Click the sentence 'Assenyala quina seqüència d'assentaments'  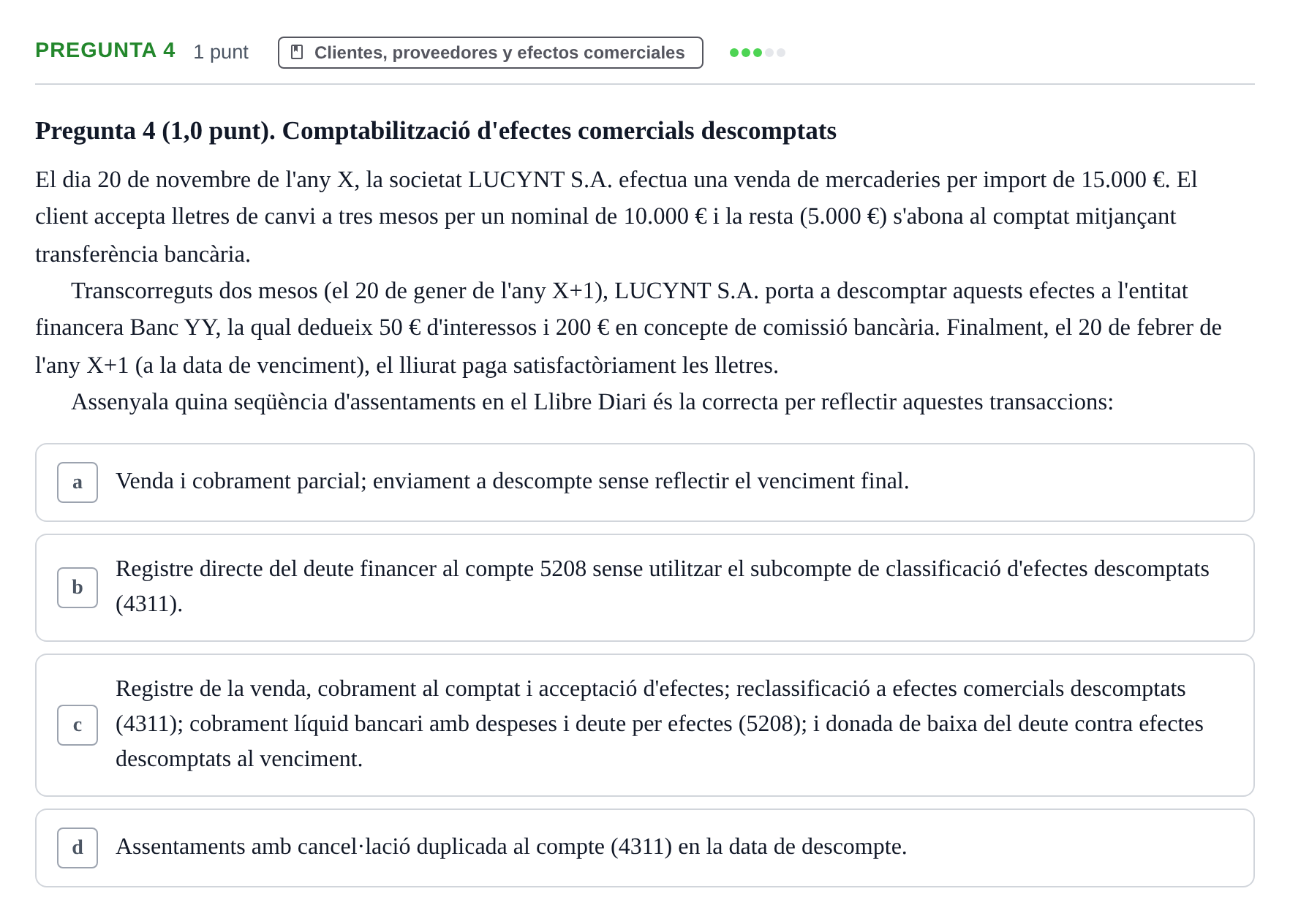(592, 402)
